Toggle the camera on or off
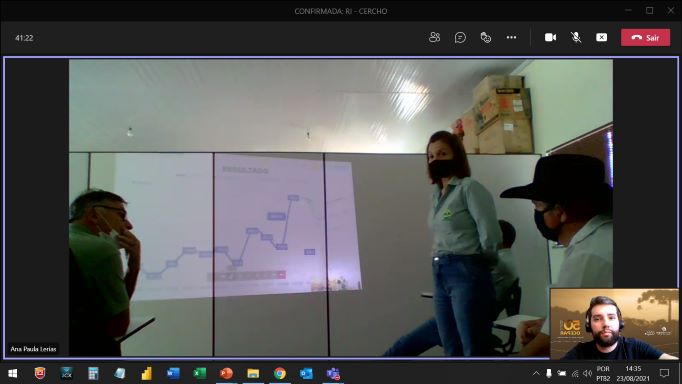 pyautogui.click(x=550, y=37)
